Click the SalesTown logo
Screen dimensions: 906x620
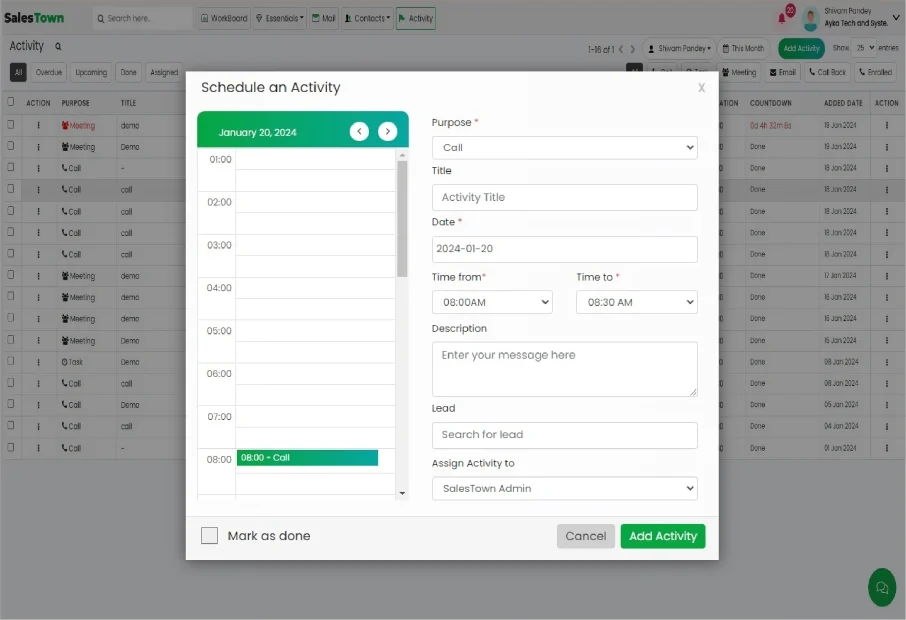34,18
